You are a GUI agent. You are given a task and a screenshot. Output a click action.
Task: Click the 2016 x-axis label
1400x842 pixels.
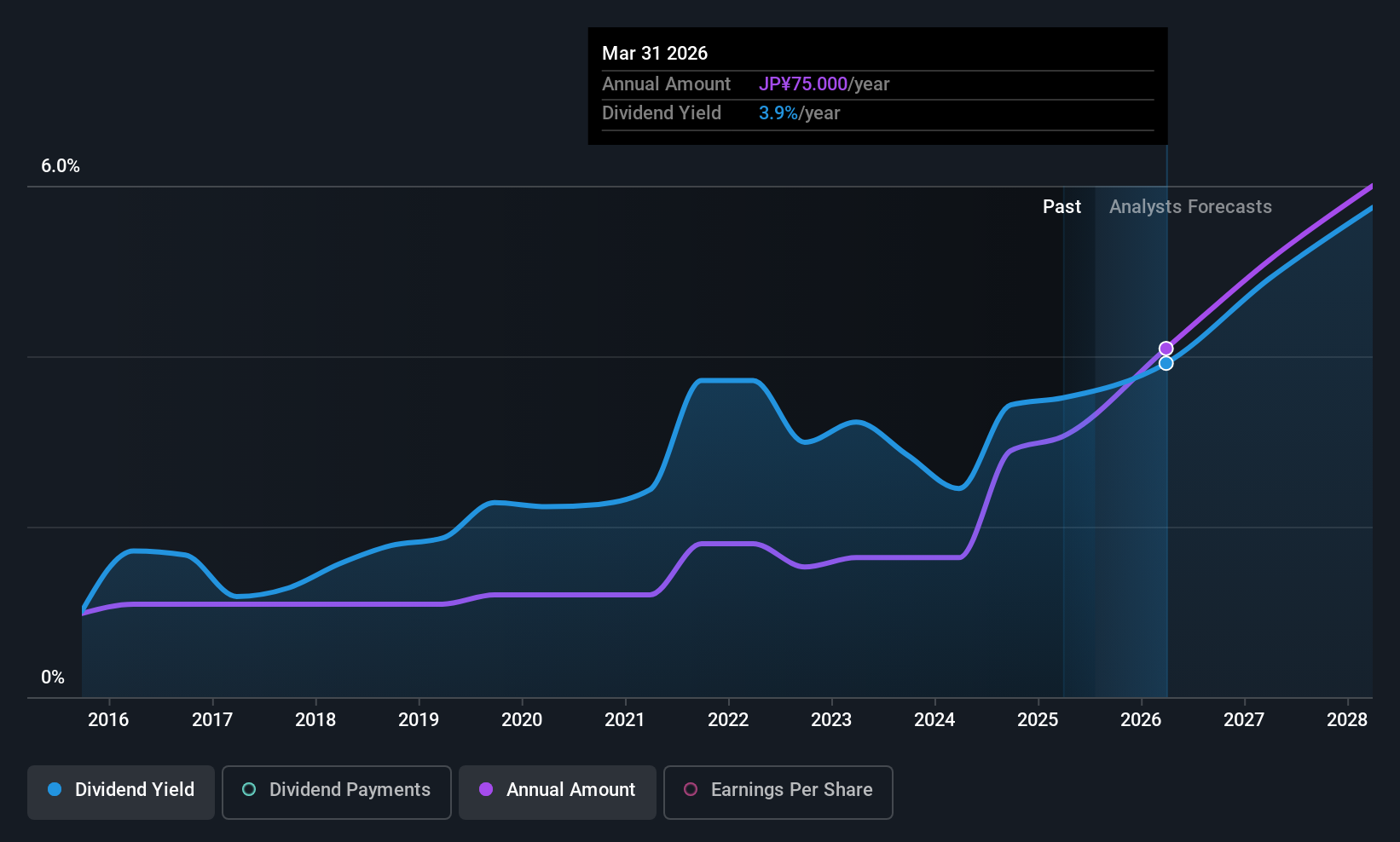pyautogui.click(x=108, y=720)
